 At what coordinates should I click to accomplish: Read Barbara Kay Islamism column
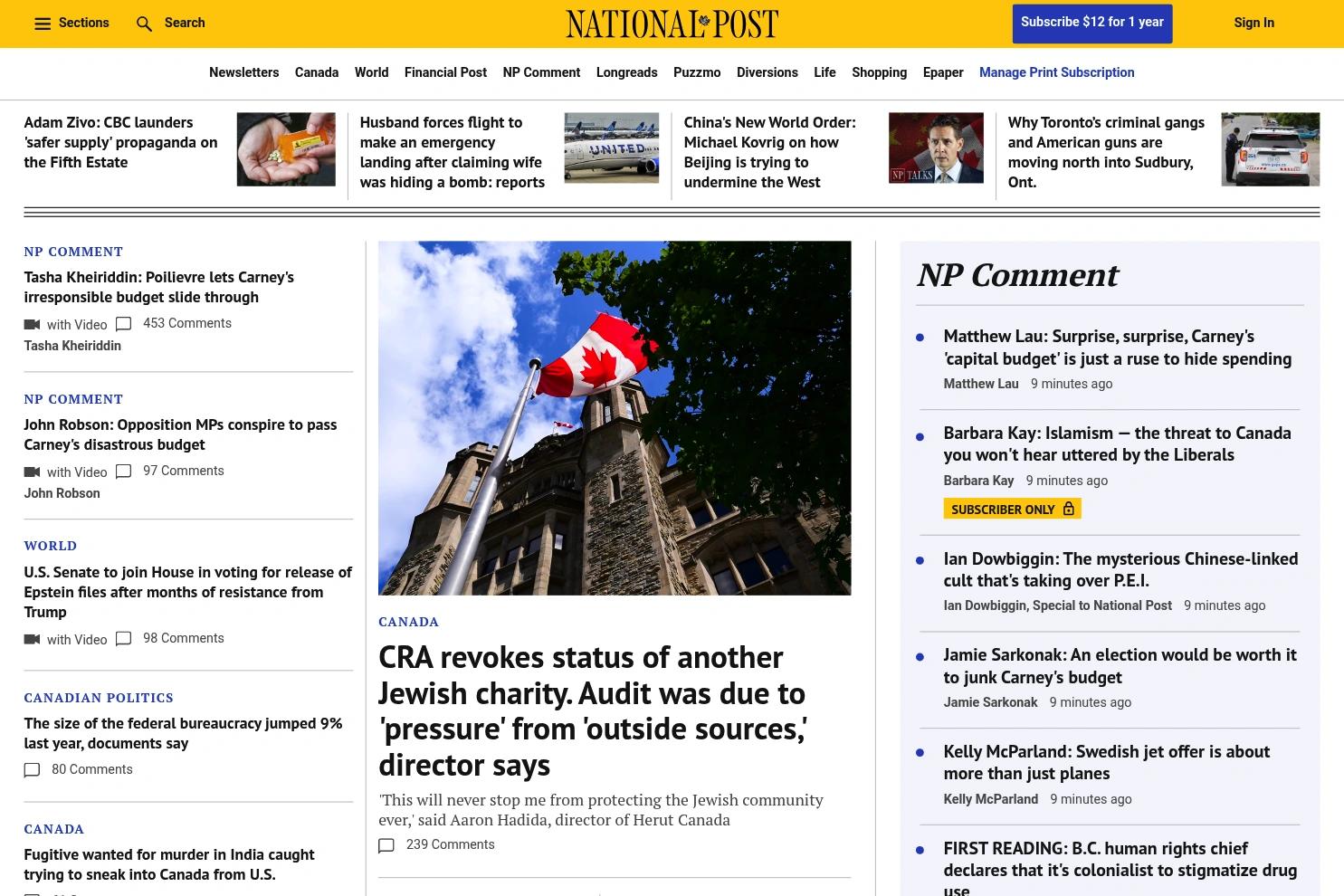(x=1118, y=443)
